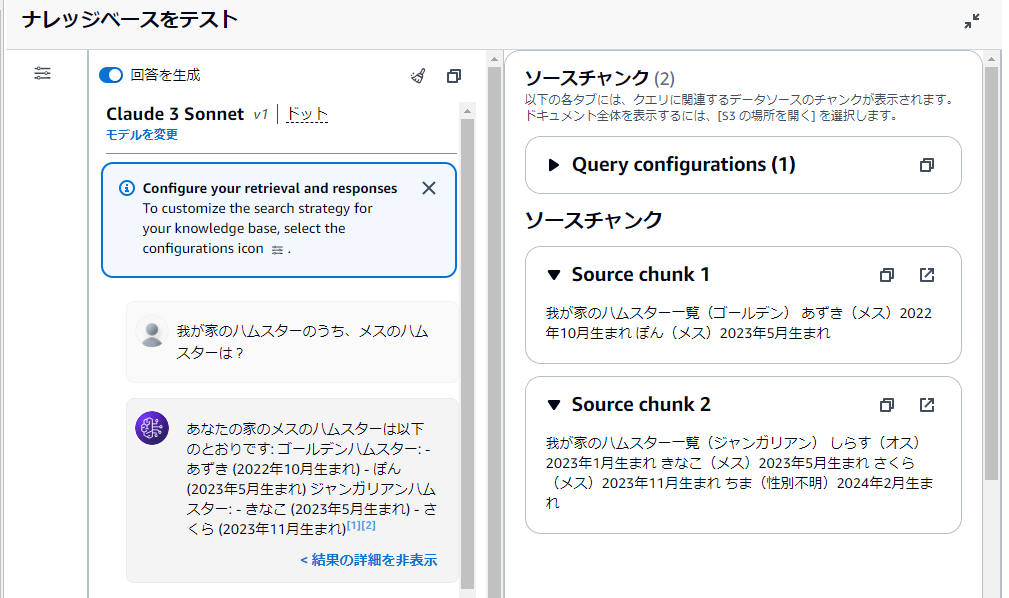The width and height of the screenshot is (1009, 598).
Task: Open retrieval configurations sliders icon
Action: pyautogui.click(x=42, y=73)
